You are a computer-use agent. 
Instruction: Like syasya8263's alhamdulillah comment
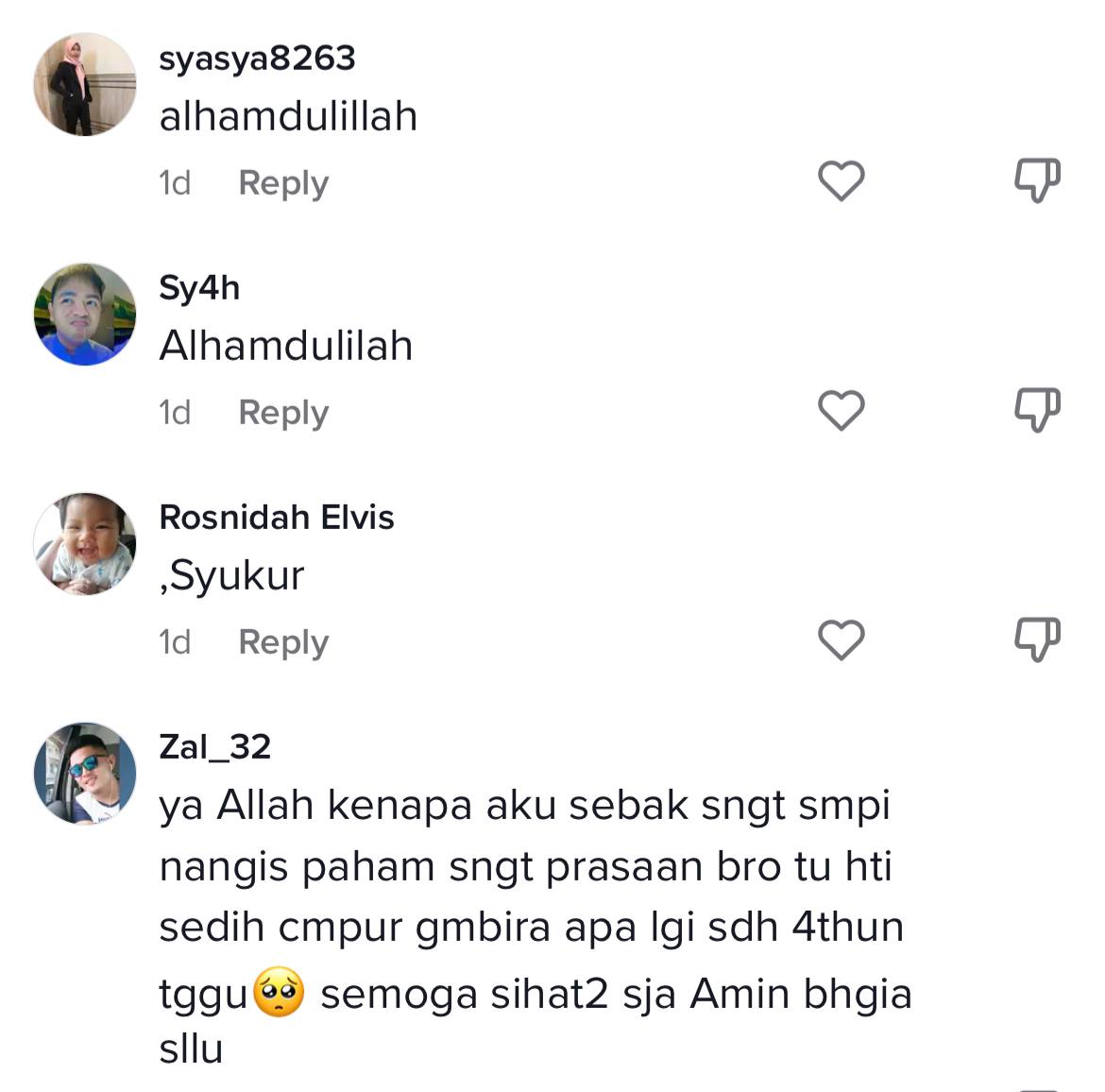(841, 180)
